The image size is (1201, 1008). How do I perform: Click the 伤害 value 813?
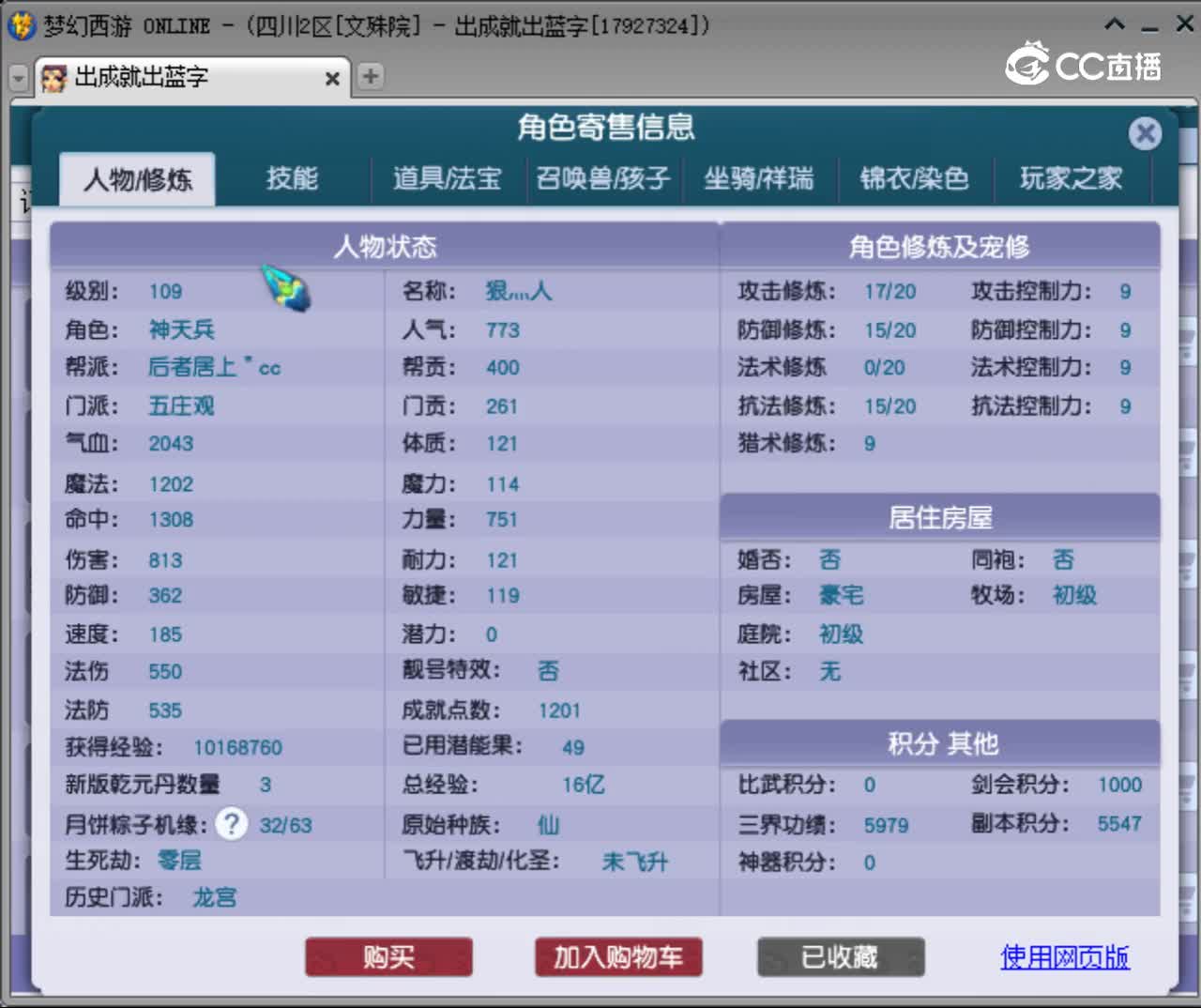click(x=165, y=560)
